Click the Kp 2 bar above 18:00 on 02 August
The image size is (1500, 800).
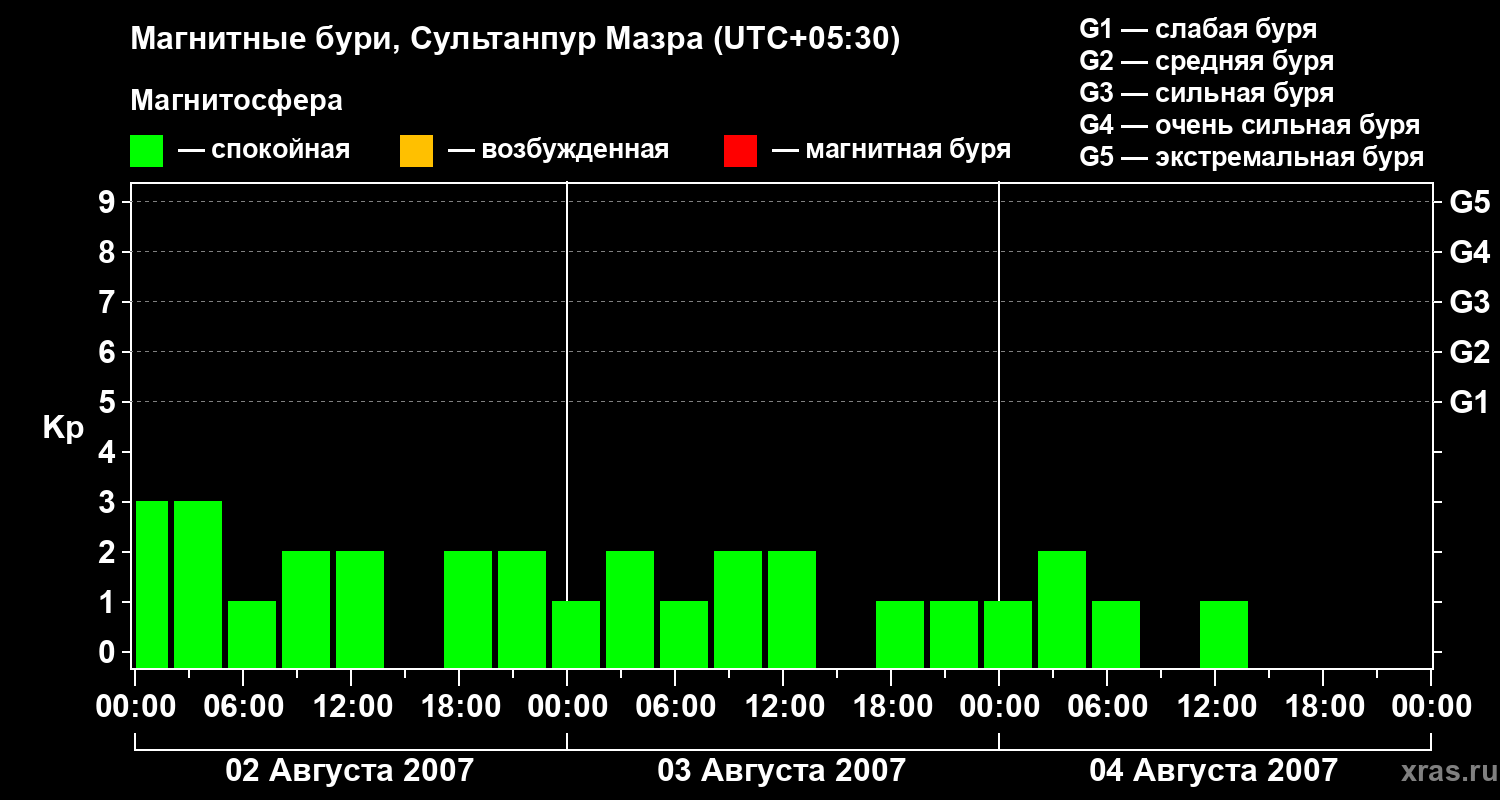coord(468,609)
